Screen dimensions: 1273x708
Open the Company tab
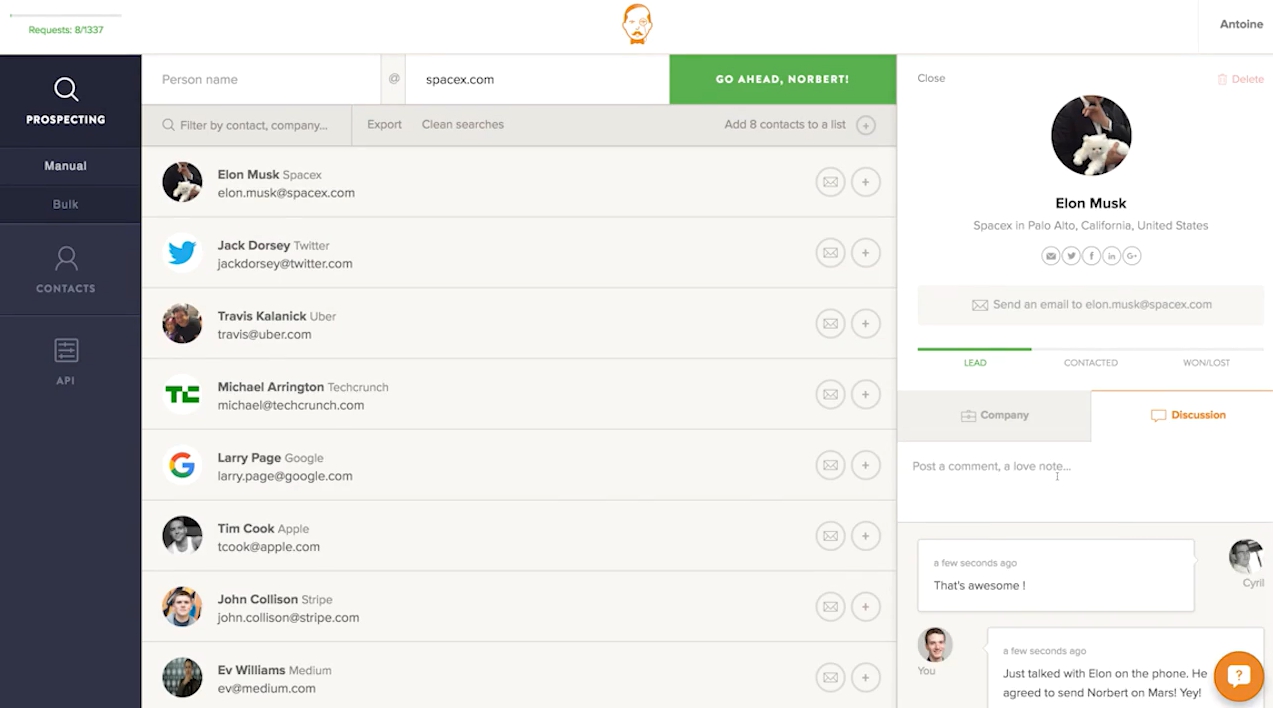[x=994, y=416]
